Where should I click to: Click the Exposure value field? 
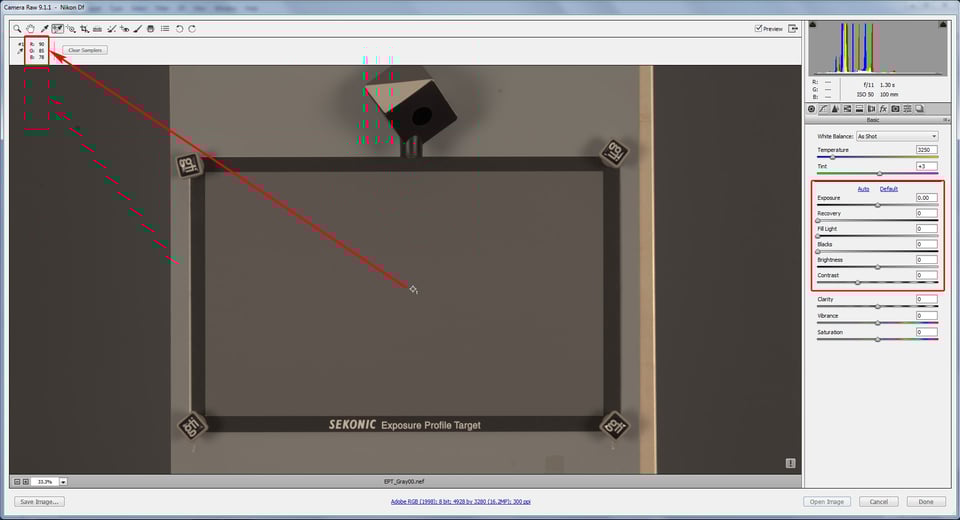(x=927, y=197)
